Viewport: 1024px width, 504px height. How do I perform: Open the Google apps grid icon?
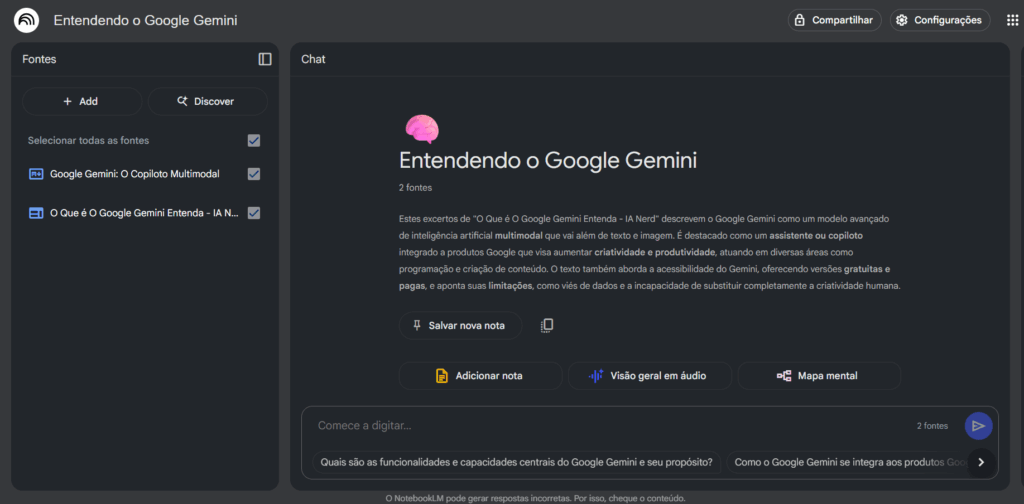(x=1012, y=20)
